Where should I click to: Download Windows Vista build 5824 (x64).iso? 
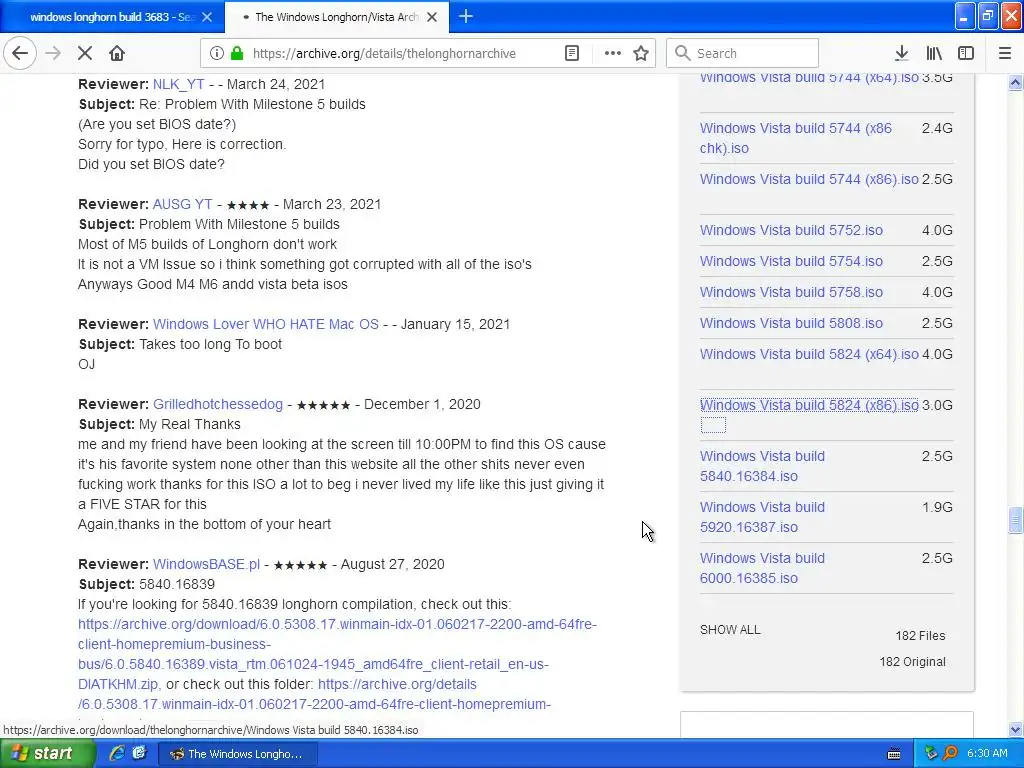coord(809,354)
